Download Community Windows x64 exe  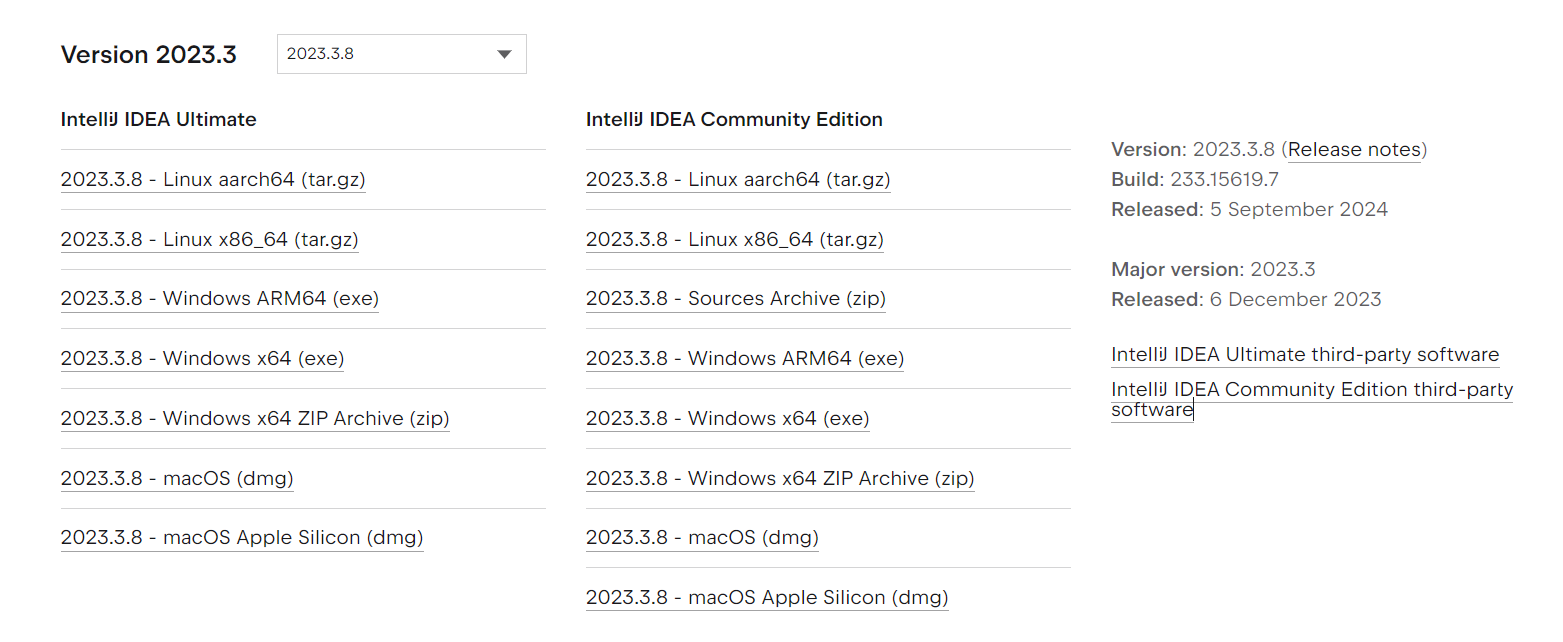728,418
